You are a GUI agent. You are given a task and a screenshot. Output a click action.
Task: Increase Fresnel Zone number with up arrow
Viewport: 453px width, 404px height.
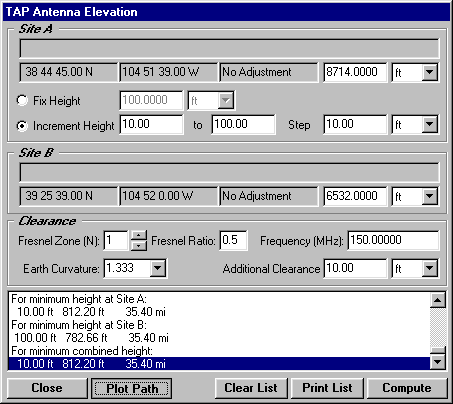click(139, 235)
